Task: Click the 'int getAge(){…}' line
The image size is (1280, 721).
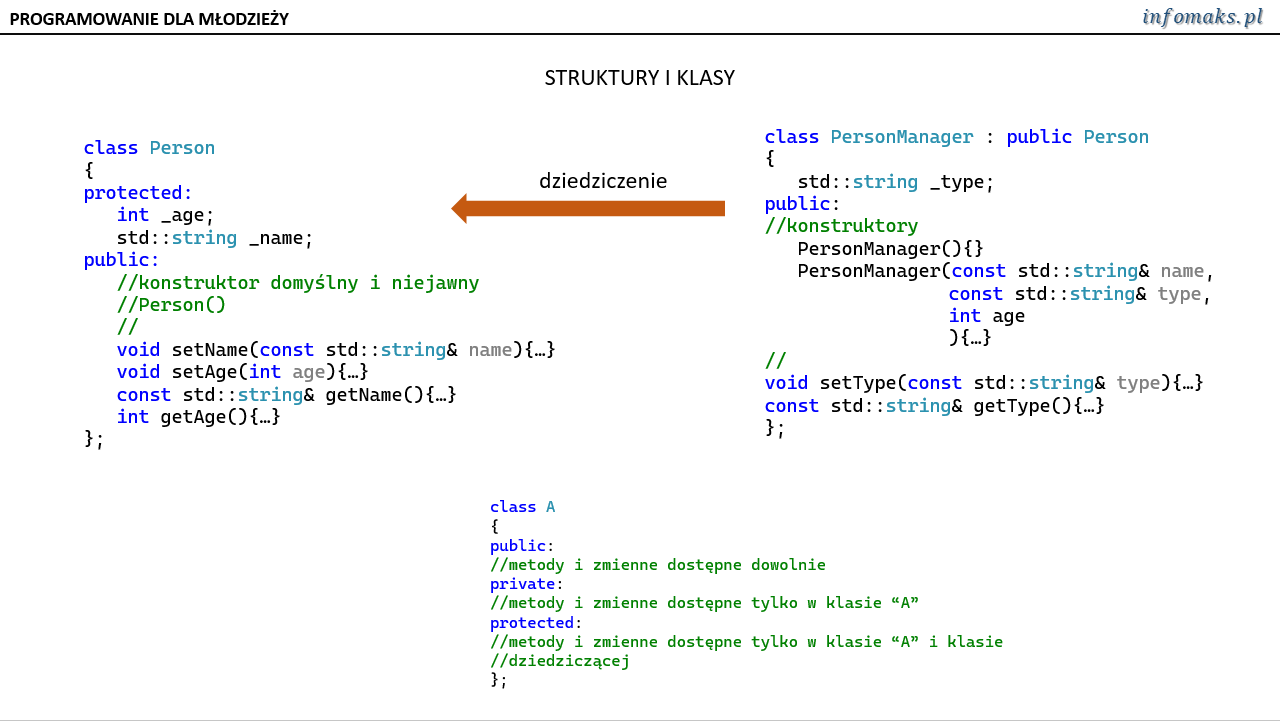Action: point(199,417)
